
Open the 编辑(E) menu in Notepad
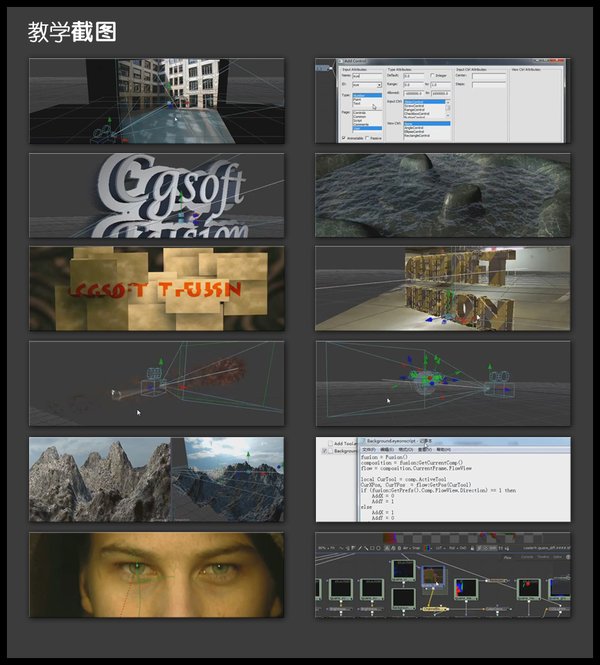tap(387, 450)
